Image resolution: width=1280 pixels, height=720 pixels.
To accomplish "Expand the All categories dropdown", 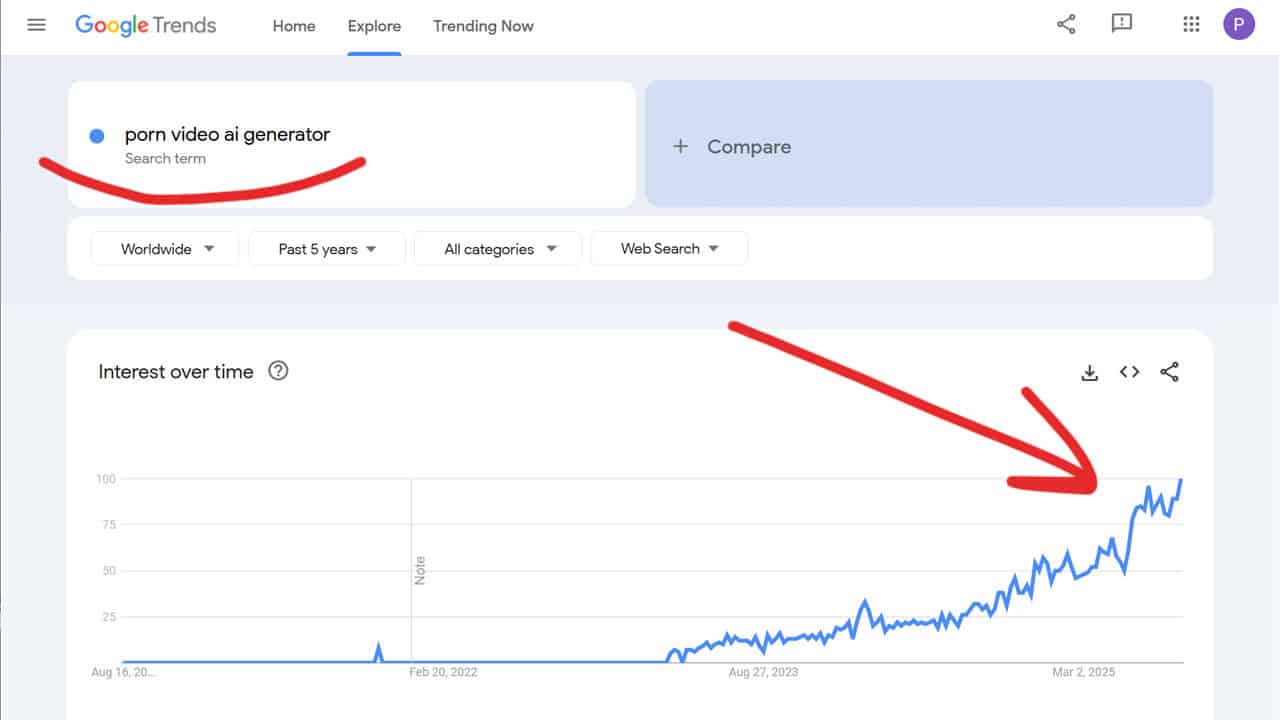I will coord(497,249).
